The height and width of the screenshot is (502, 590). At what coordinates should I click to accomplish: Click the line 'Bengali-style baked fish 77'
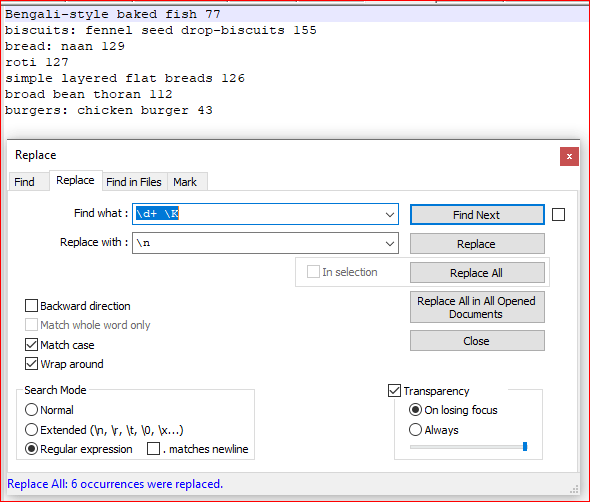click(113, 14)
